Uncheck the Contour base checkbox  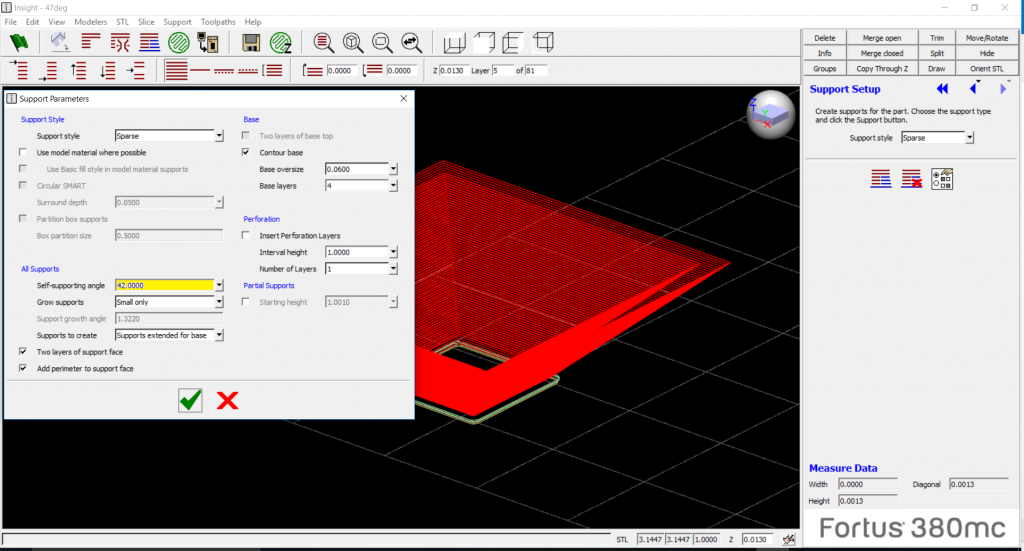click(x=246, y=152)
